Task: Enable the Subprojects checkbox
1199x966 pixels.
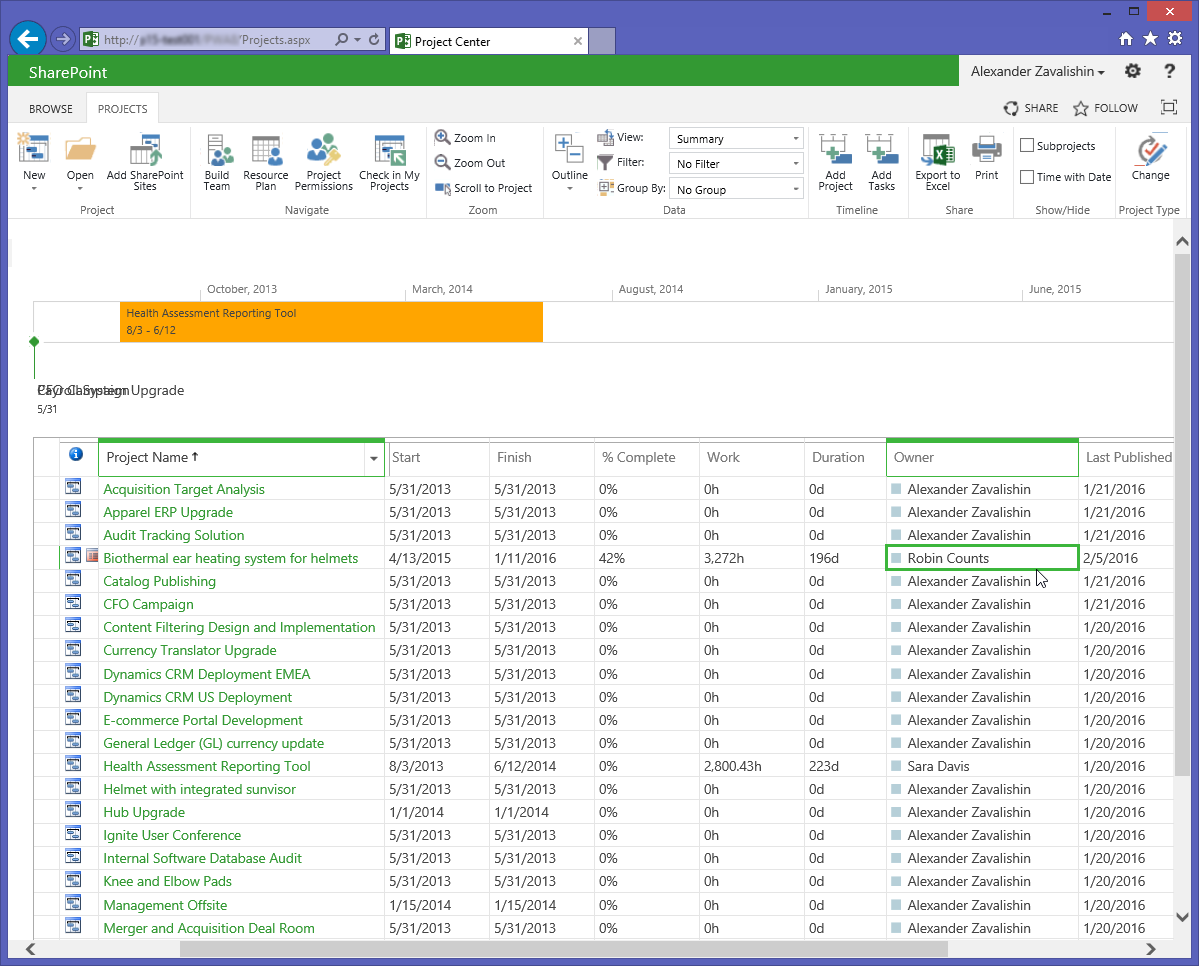Action: [x=1027, y=146]
